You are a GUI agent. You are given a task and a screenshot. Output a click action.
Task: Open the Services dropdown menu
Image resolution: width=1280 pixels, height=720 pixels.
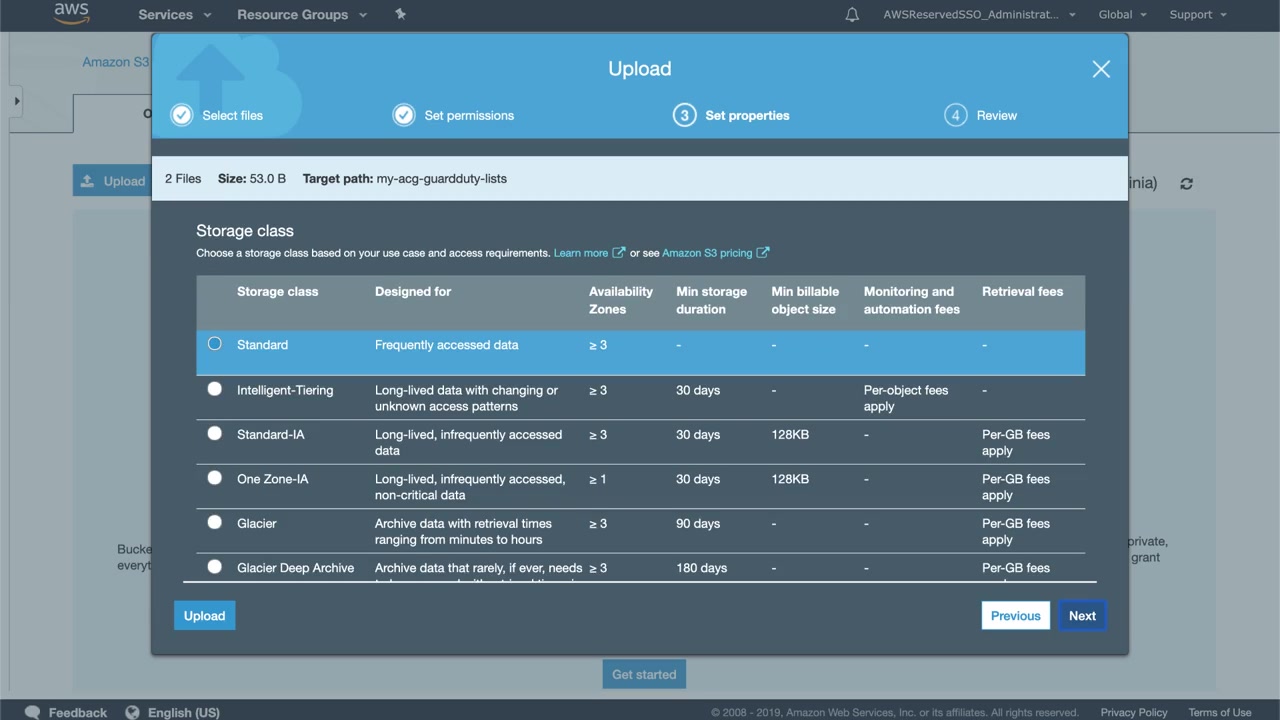click(x=175, y=15)
